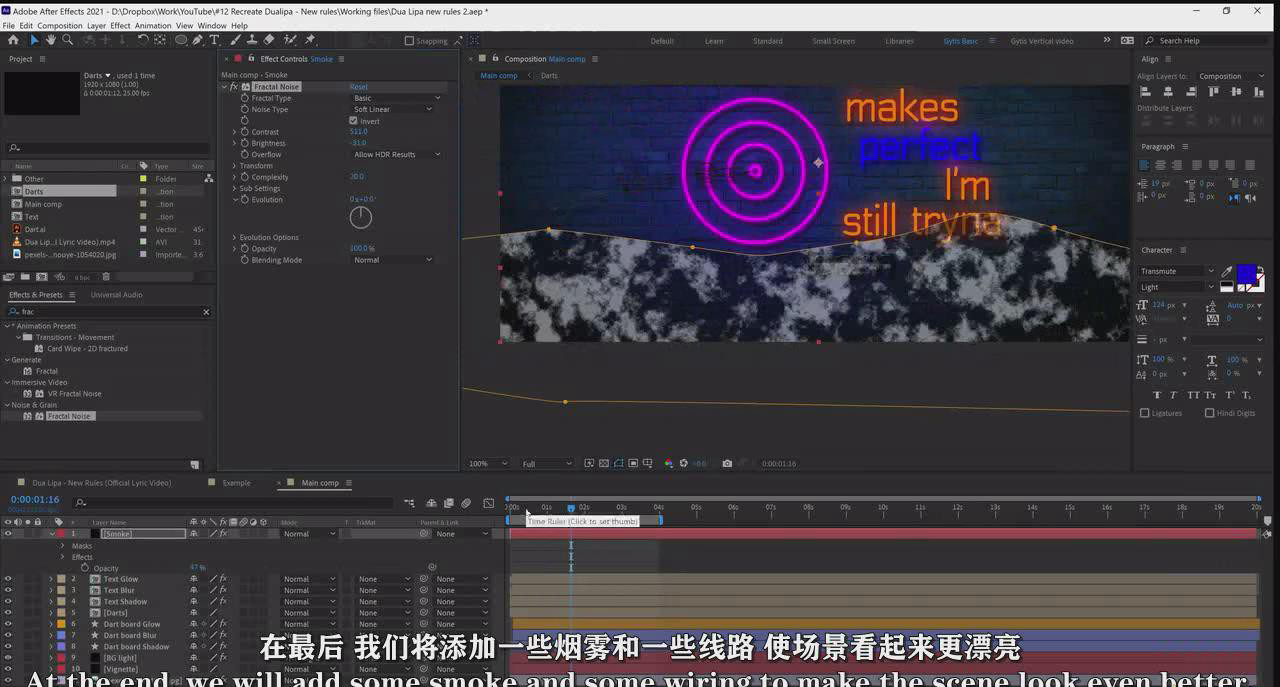The image size is (1280, 687).
Task: Click the Darts breadcrumb in composition viewer
Action: (x=549, y=76)
